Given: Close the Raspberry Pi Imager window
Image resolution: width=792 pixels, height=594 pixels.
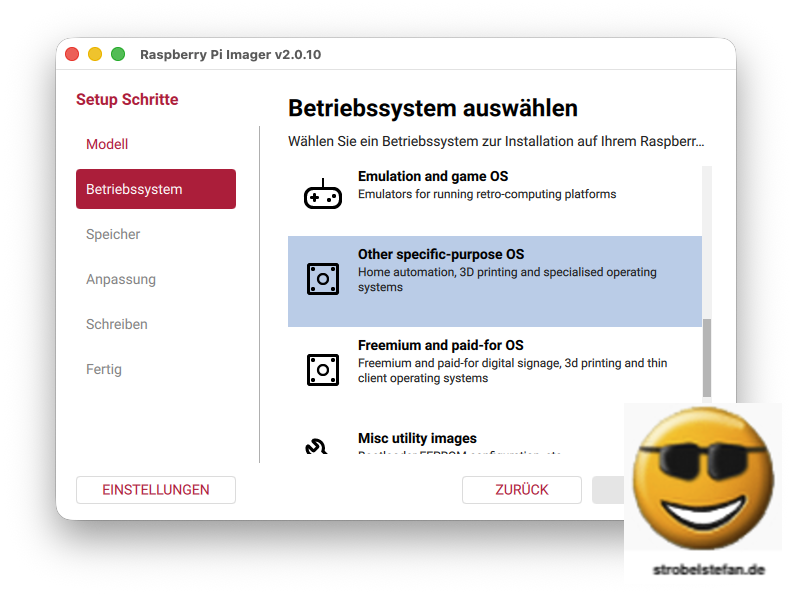Looking at the screenshot, I should click(x=72, y=54).
